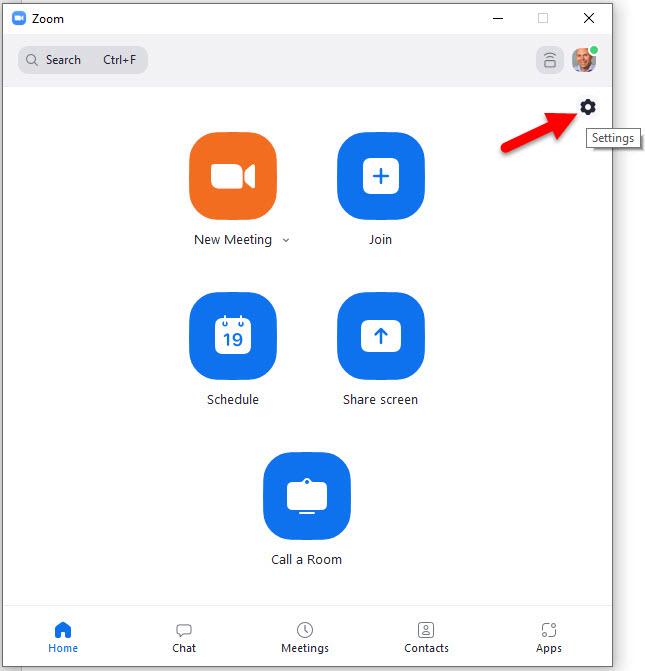The image size is (645, 671).
Task: Go to the Contacts tab
Action: point(426,637)
